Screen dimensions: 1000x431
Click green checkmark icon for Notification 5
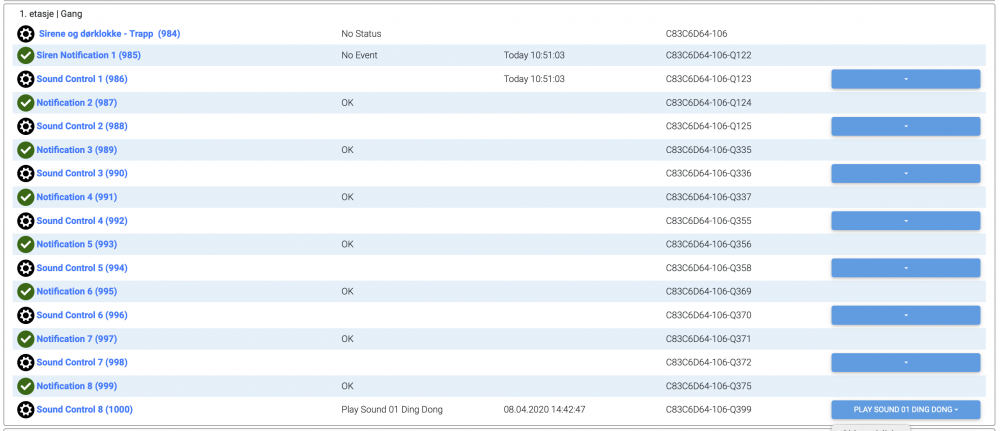(x=26, y=245)
